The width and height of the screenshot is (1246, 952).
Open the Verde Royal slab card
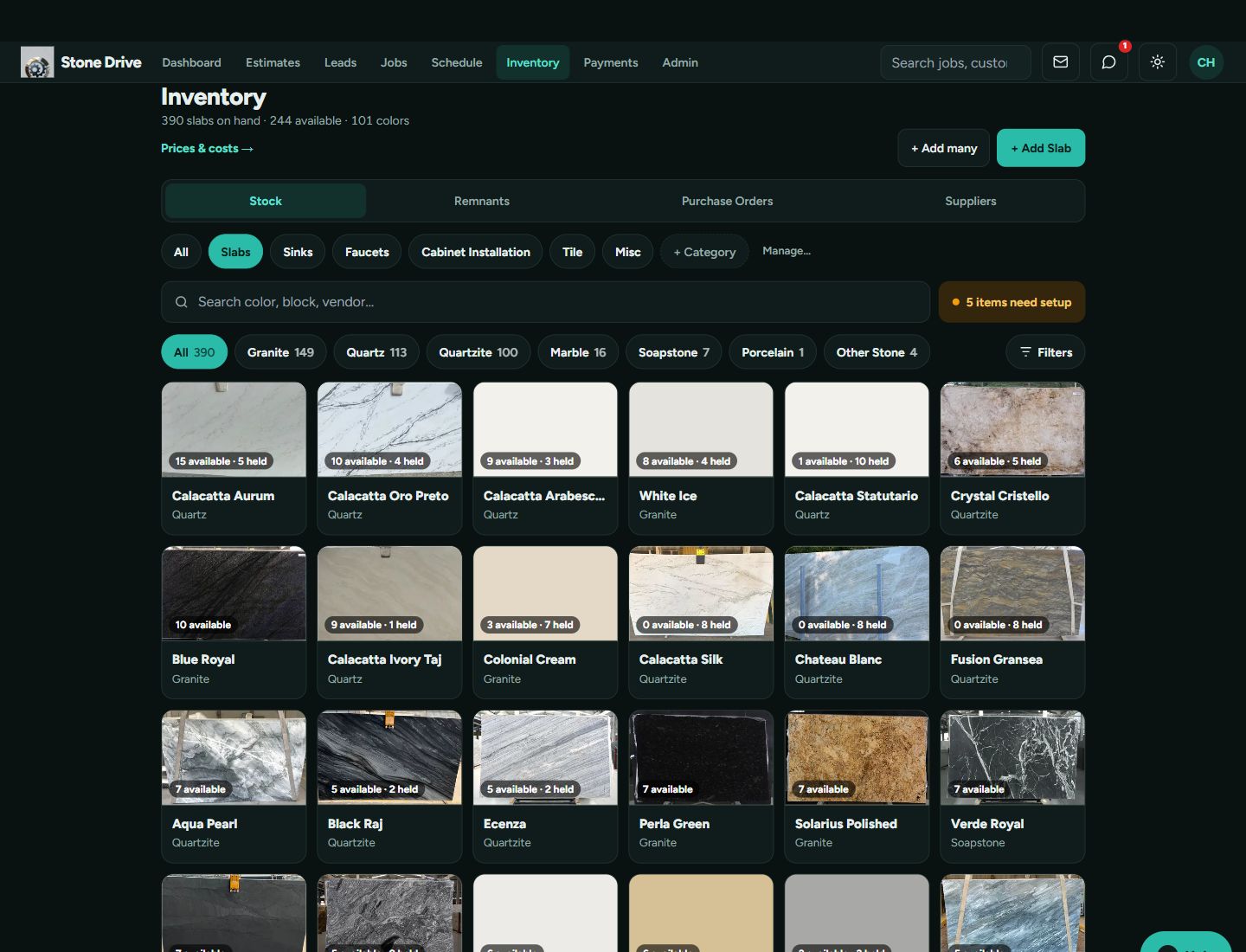point(1012,787)
